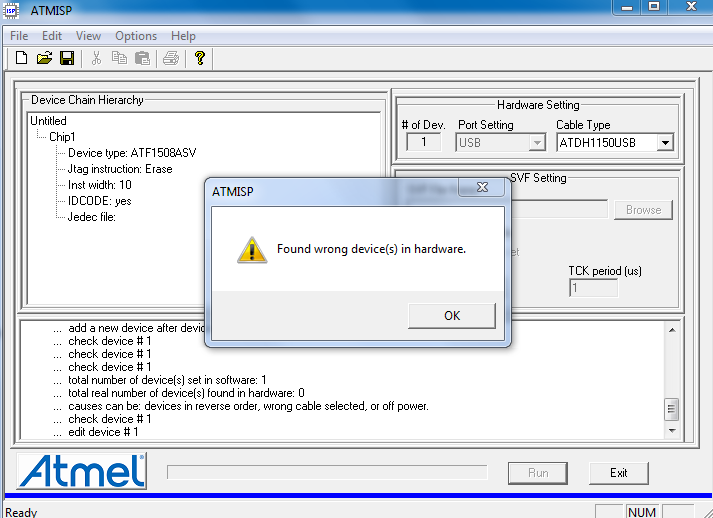Confirm the error dialog with OK

click(x=452, y=316)
